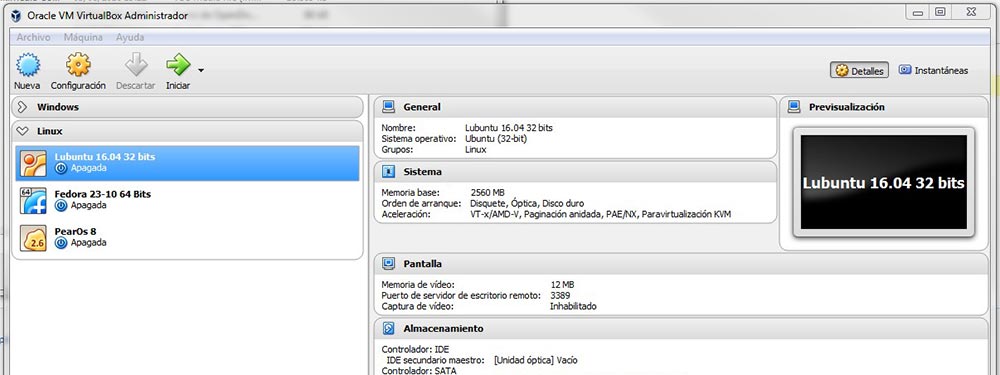Open the Ayuda menu
Screen dimensions: 1000x375
coord(129,38)
